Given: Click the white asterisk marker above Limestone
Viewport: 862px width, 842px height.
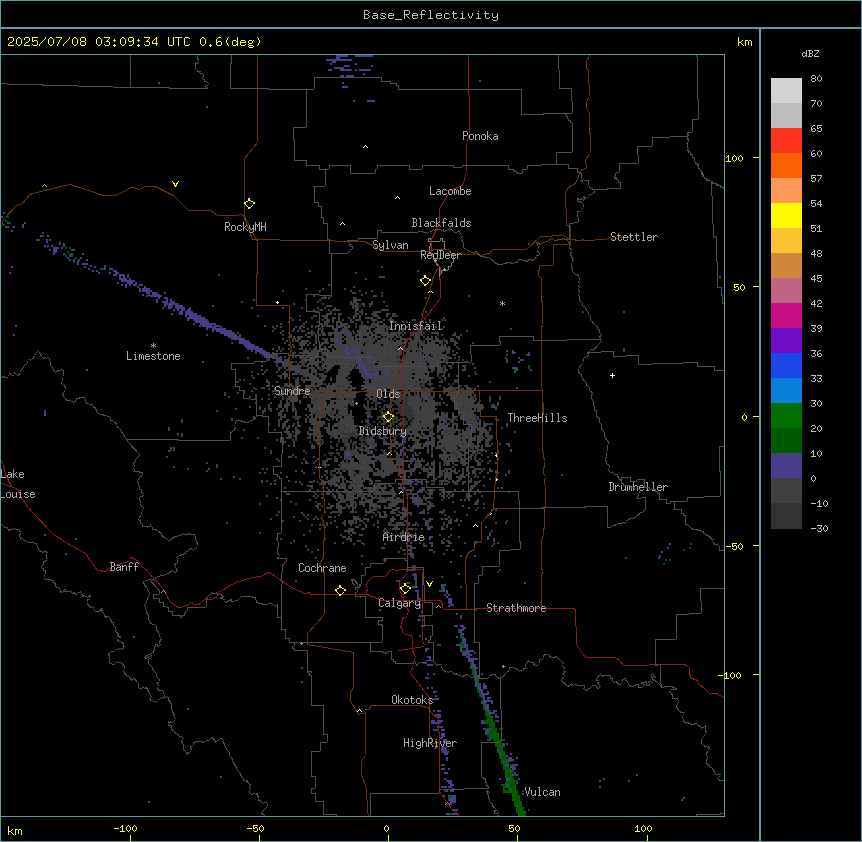Looking at the screenshot, I should (153, 346).
